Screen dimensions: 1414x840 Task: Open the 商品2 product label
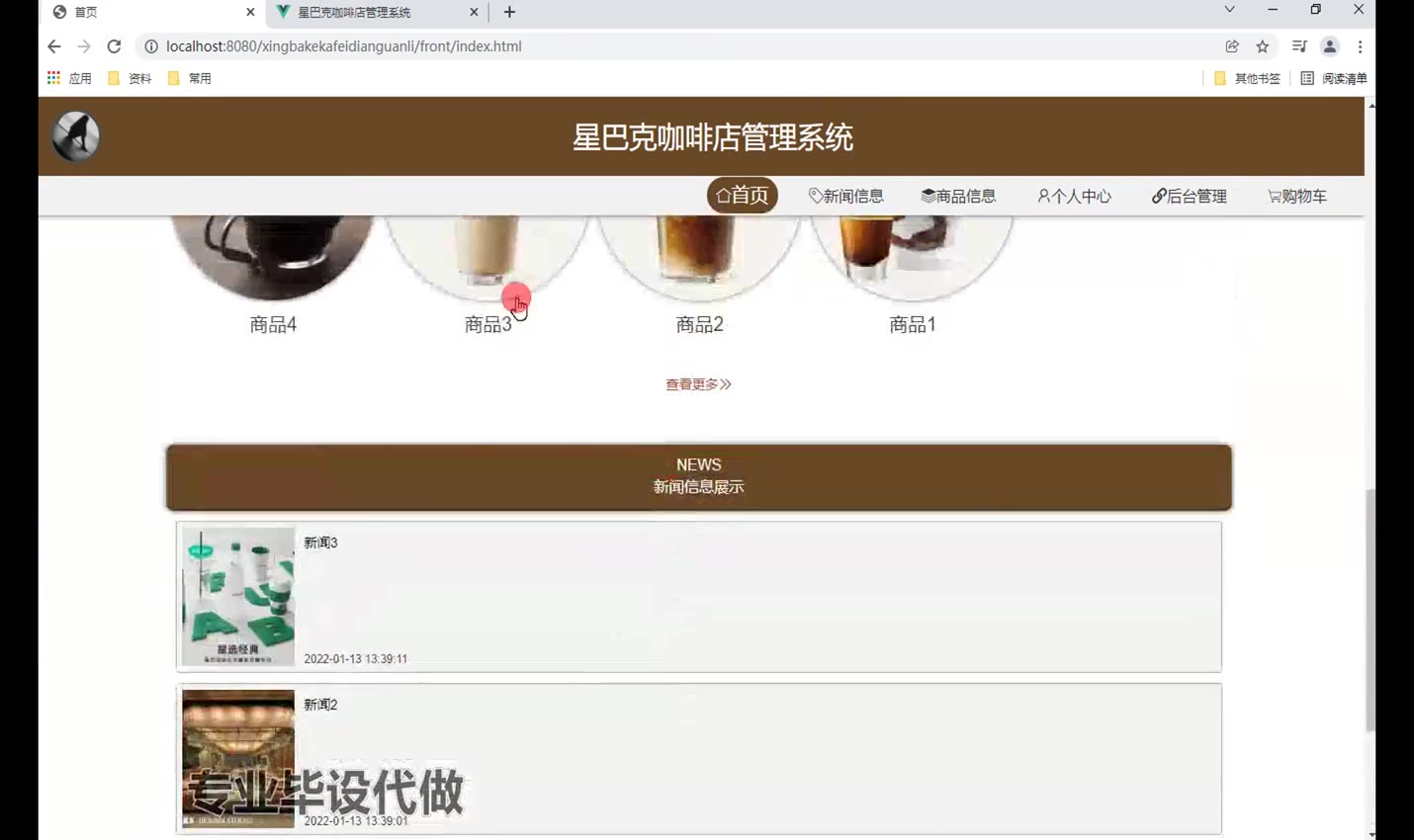(700, 324)
